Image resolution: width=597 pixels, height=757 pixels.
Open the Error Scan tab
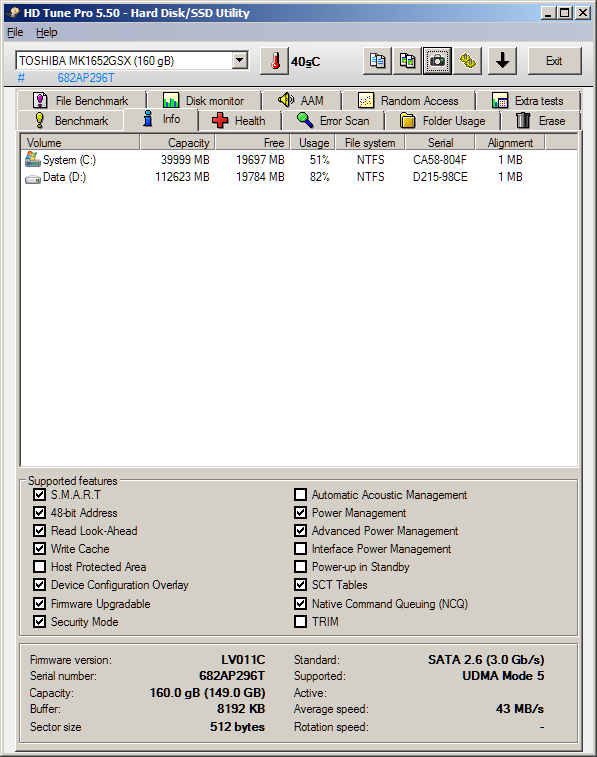coord(333,121)
